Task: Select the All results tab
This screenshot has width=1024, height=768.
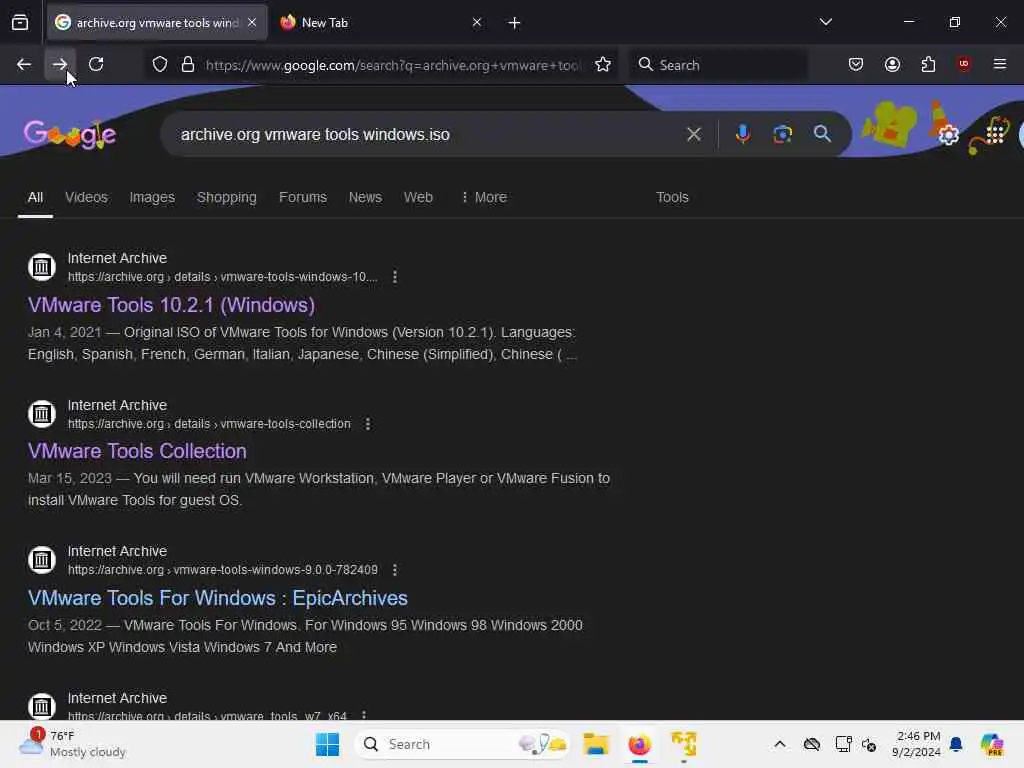Action: point(35,197)
